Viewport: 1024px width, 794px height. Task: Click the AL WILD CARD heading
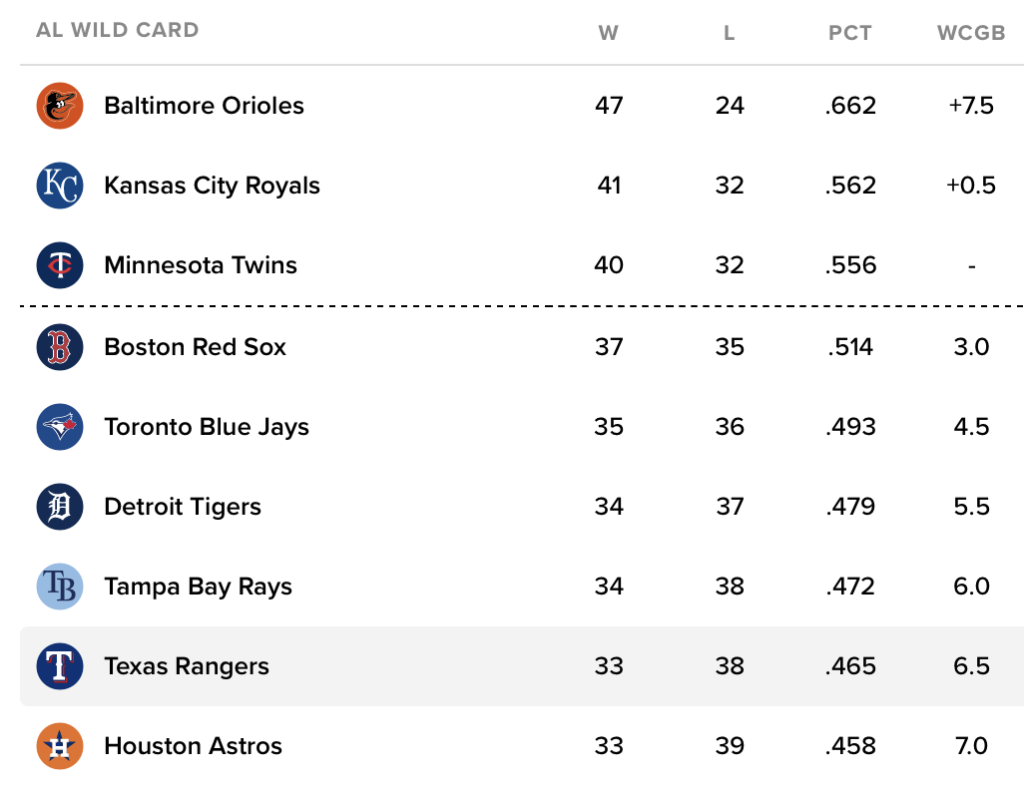(x=117, y=30)
